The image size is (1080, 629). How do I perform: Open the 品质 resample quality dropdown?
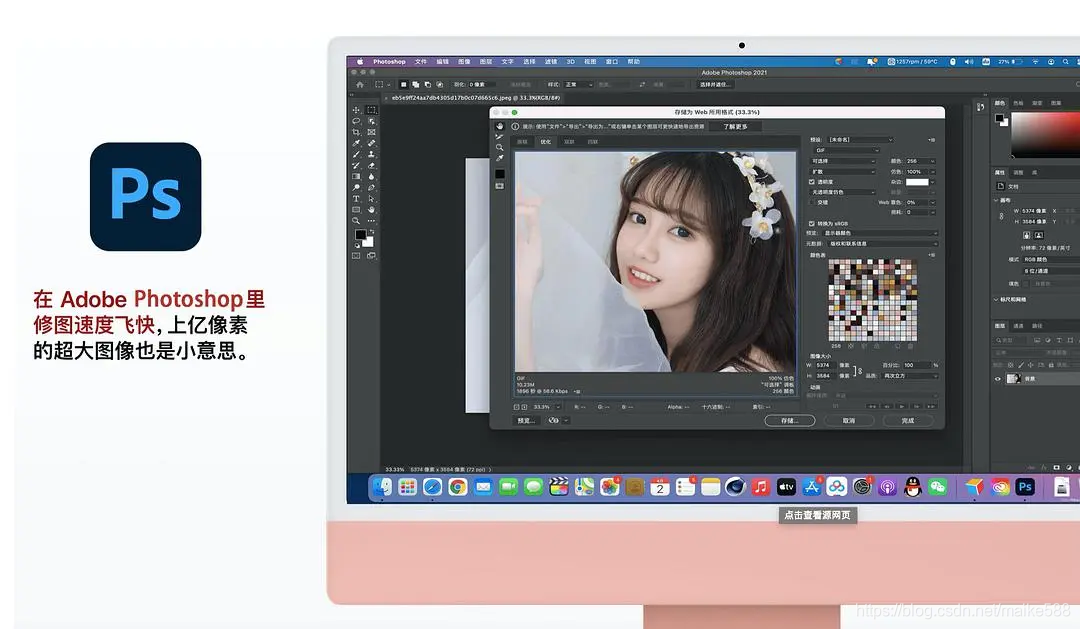(x=911, y=376)
